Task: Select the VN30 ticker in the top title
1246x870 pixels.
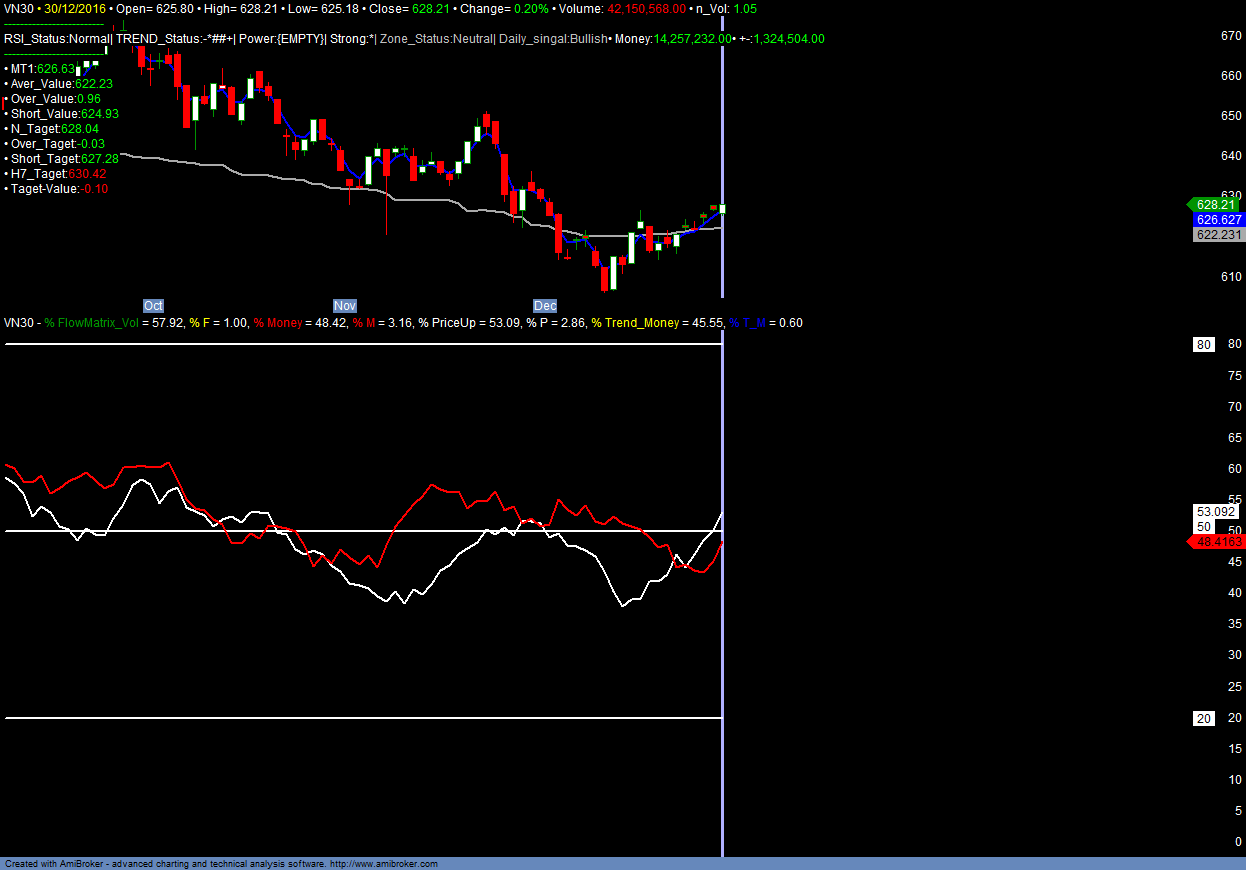Action: point(19,9)
